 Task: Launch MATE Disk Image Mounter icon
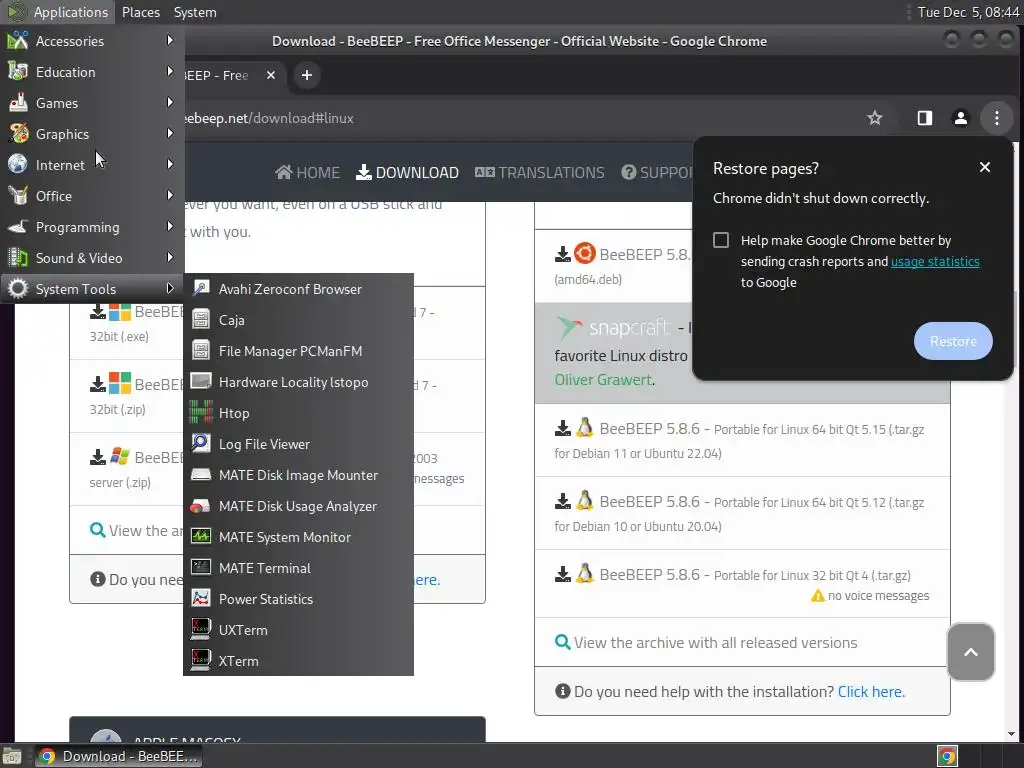click(x=200, y=475)
